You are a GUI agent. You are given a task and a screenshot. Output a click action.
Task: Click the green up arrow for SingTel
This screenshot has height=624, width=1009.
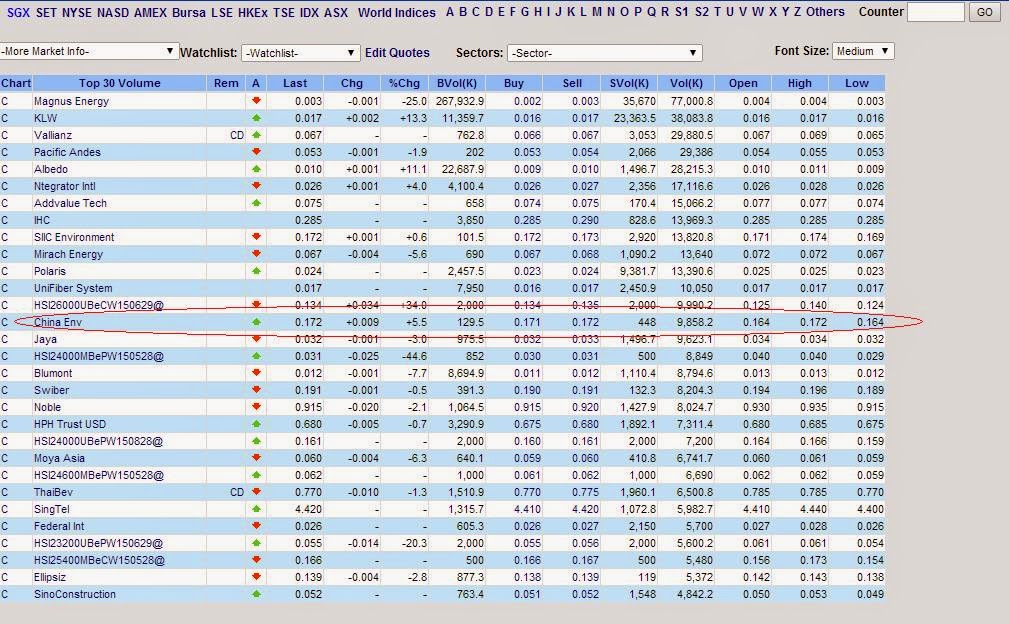(x=256, y=509)
